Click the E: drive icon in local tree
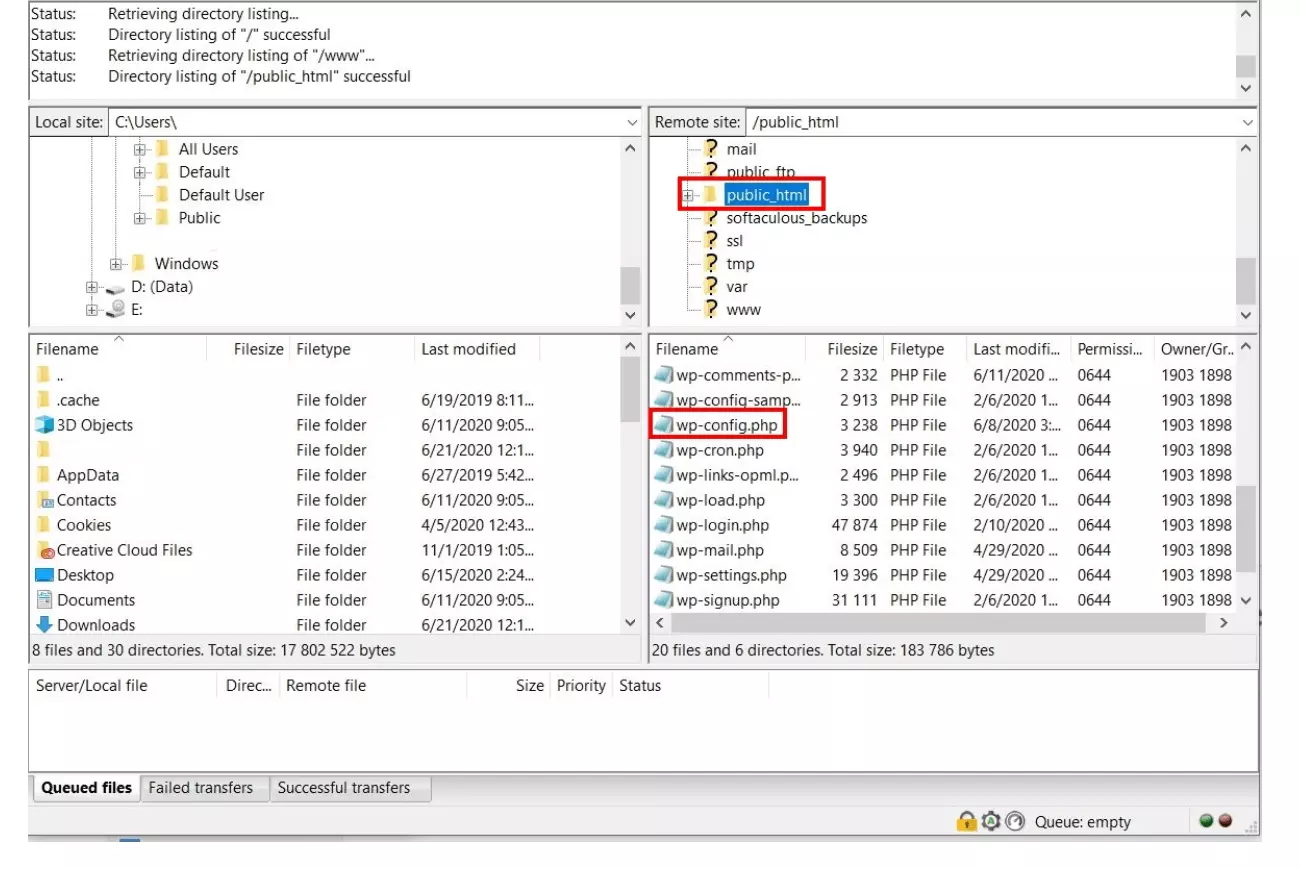 [116, 310]
